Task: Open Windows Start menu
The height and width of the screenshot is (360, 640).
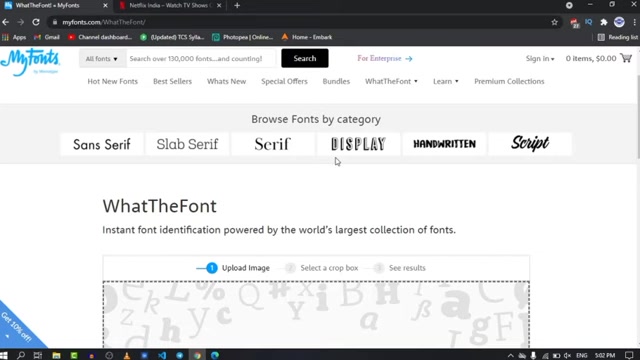Action: (4, 355)
